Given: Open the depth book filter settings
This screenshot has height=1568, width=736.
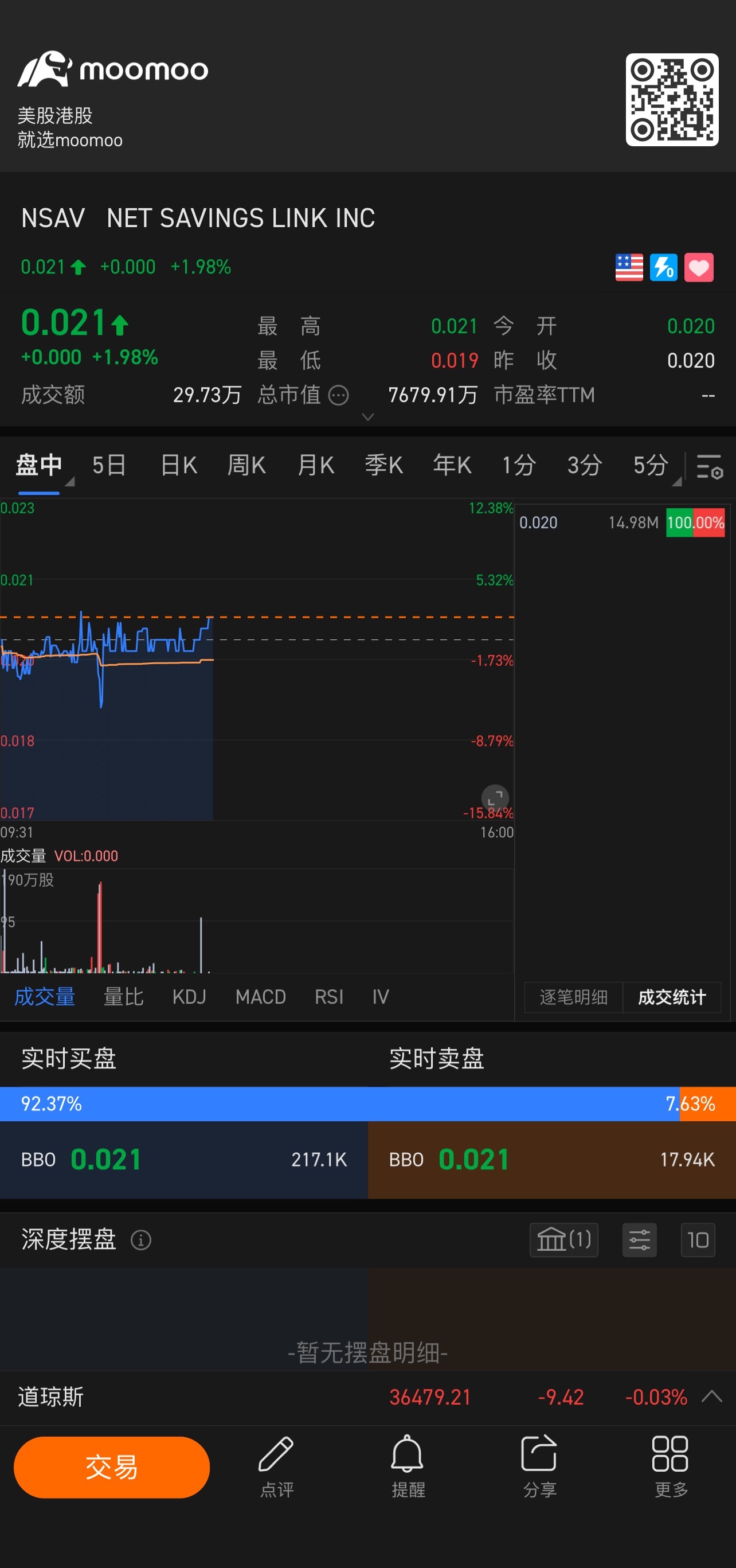Looking at the screenshot, I should point(639,1240).
